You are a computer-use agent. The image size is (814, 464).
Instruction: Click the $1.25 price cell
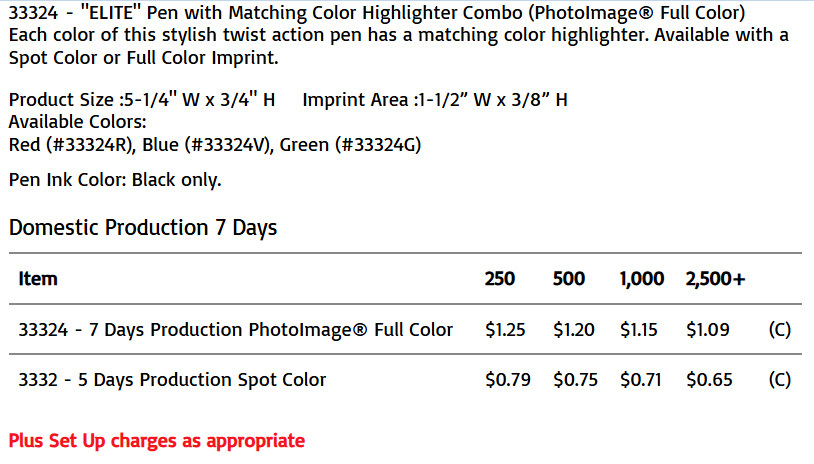(505, 330)
